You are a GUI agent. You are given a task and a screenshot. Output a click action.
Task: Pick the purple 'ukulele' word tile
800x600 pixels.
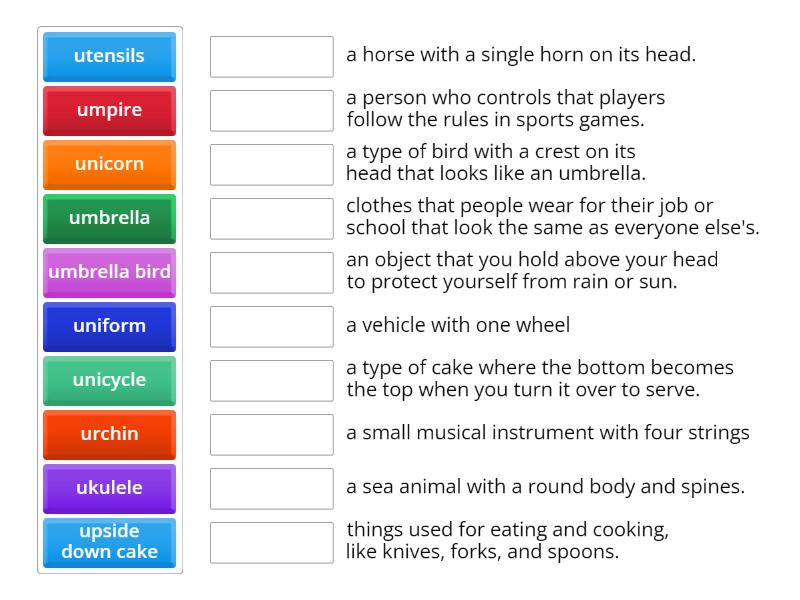[109, 488]
